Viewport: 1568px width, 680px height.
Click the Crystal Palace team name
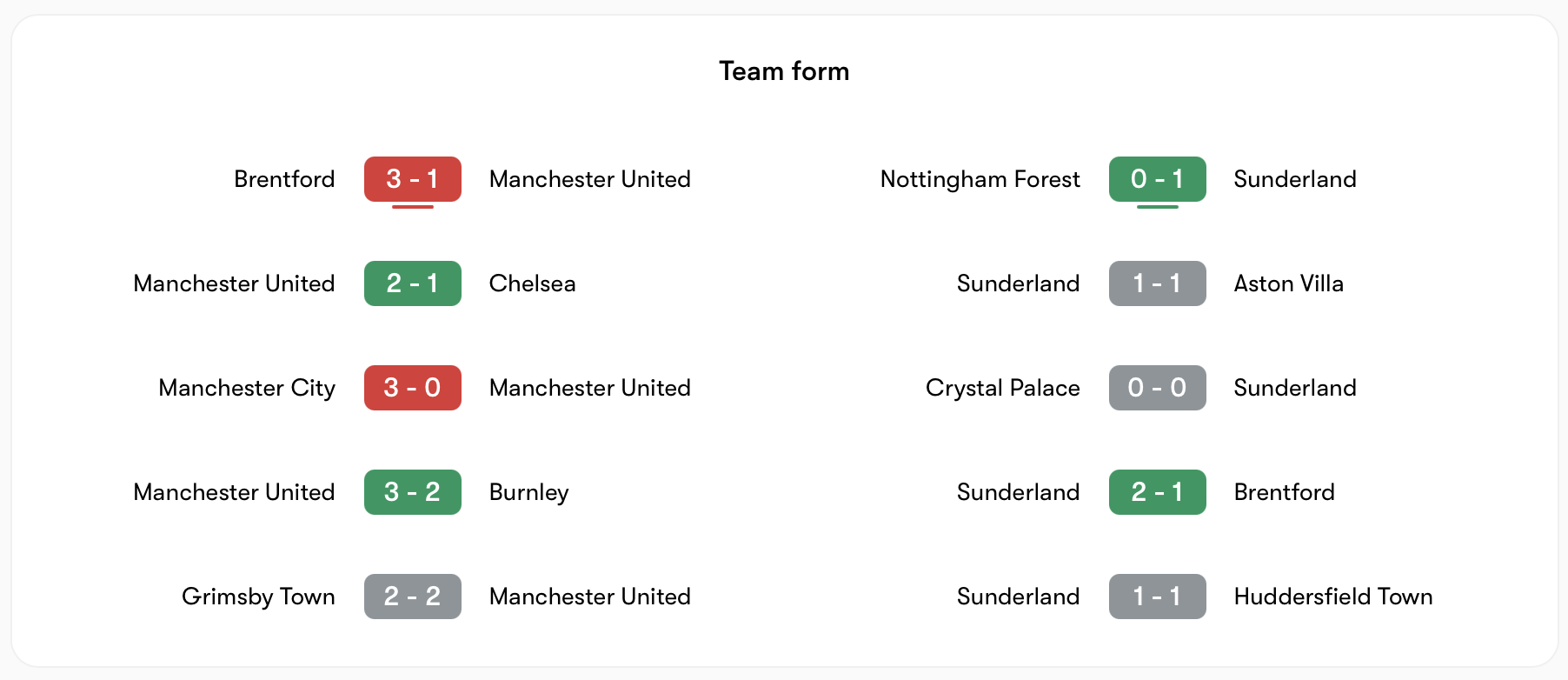click(1002, 388)
